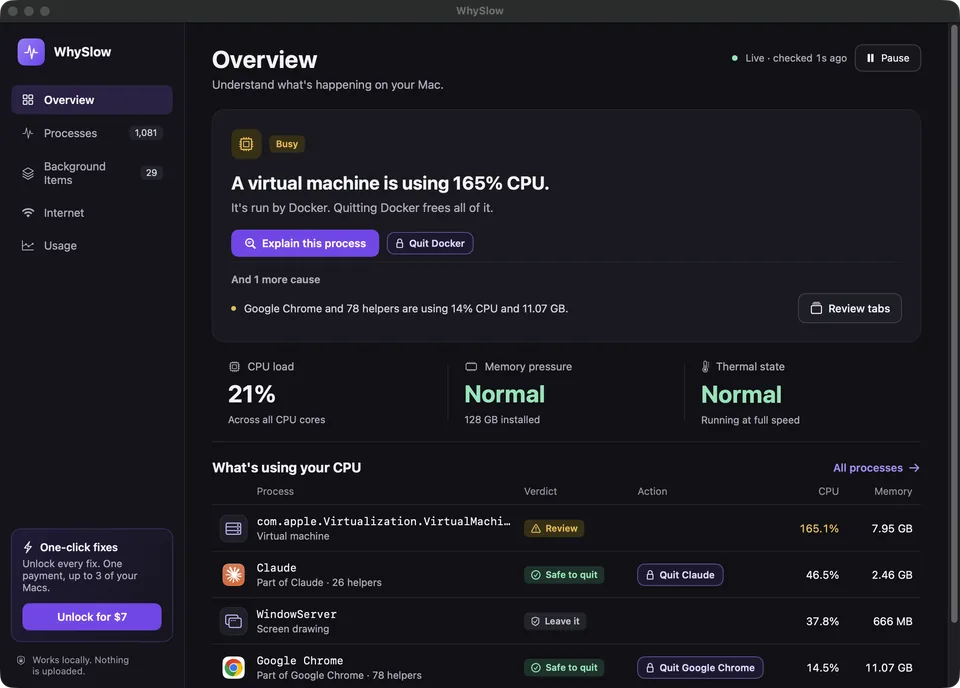The image size is (960, 688).
Task: Open Background Items in the sidebar
Action: point(92,173)
